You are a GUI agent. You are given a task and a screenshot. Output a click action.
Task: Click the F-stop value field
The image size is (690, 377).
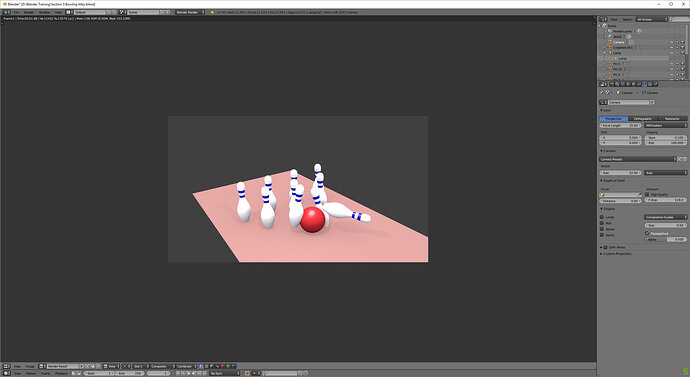point(665,200)
